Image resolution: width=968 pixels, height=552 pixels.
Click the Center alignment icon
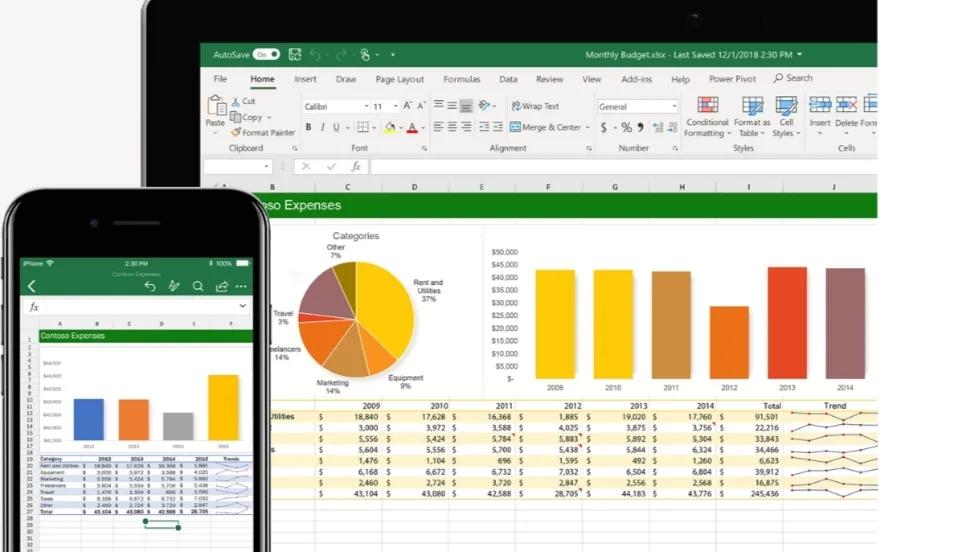[452, 127]
